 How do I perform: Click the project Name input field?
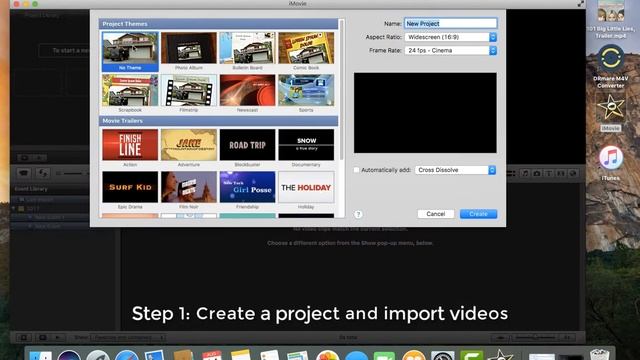[x=451, y=24]
